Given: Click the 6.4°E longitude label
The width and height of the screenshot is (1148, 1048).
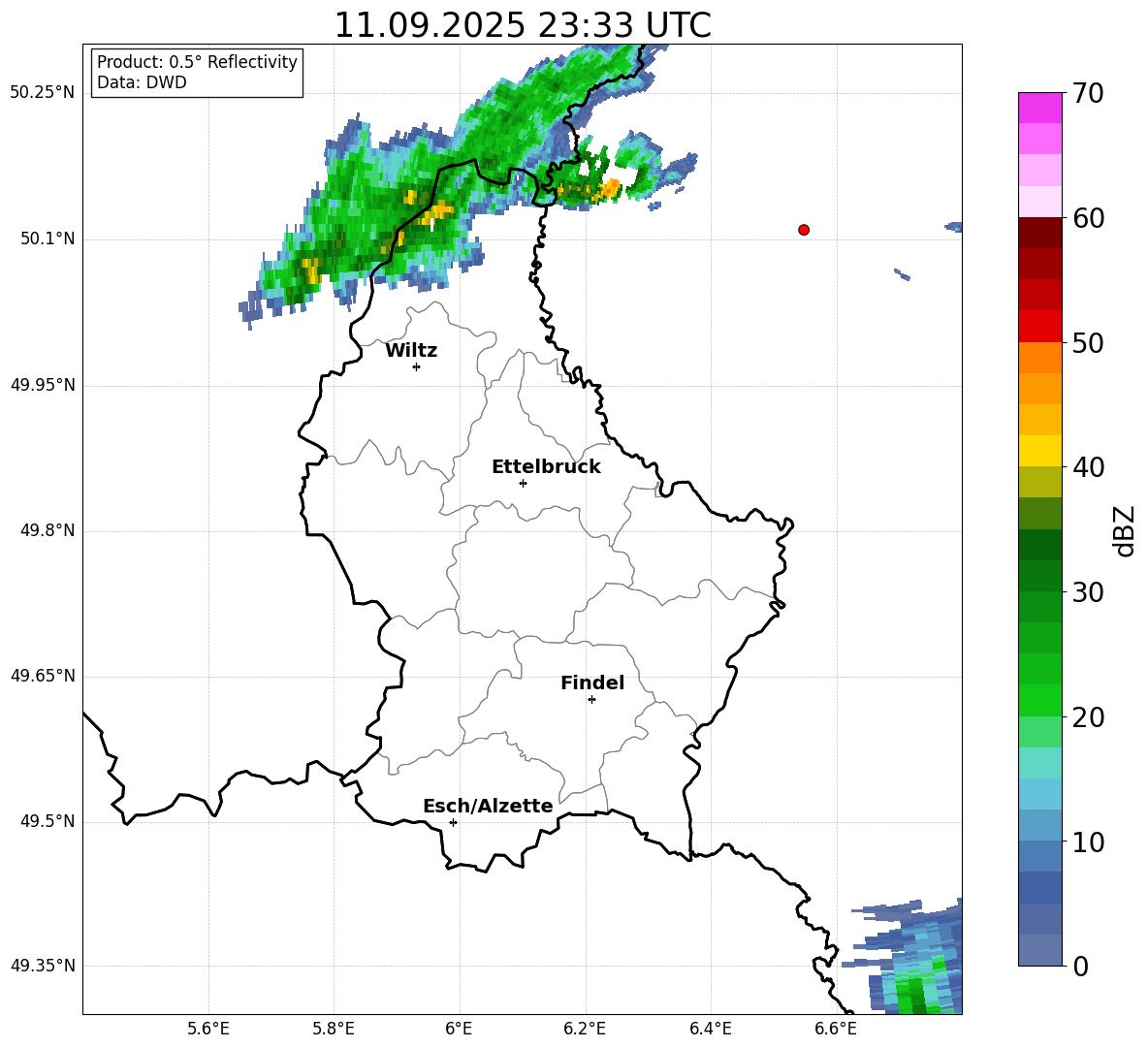Looking at the screenshot, I should tap(710, 1029).
